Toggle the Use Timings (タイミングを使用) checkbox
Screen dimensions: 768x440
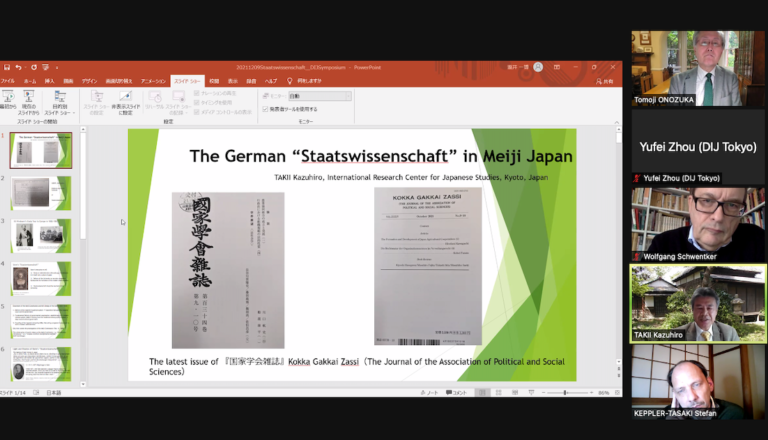coord(196,102)
